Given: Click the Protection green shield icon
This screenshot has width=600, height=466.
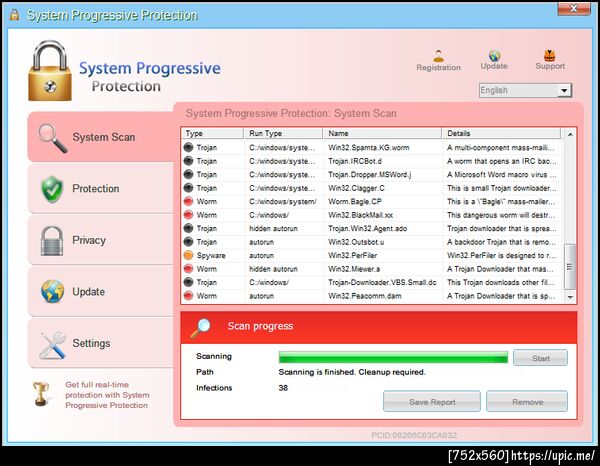Looking at the screenshot, I should click(52, 189).
